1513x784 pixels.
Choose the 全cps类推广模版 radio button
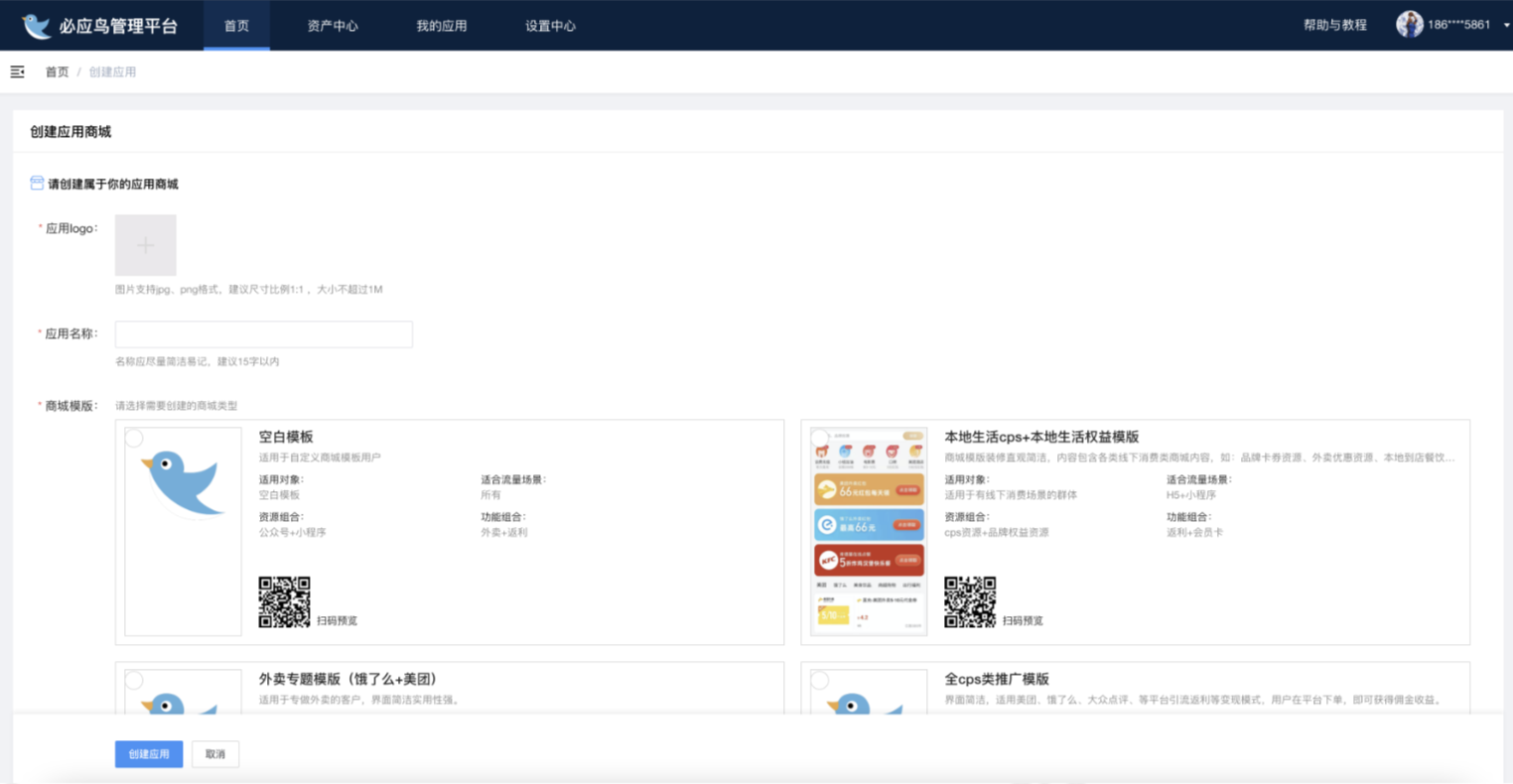coord(819,680)
